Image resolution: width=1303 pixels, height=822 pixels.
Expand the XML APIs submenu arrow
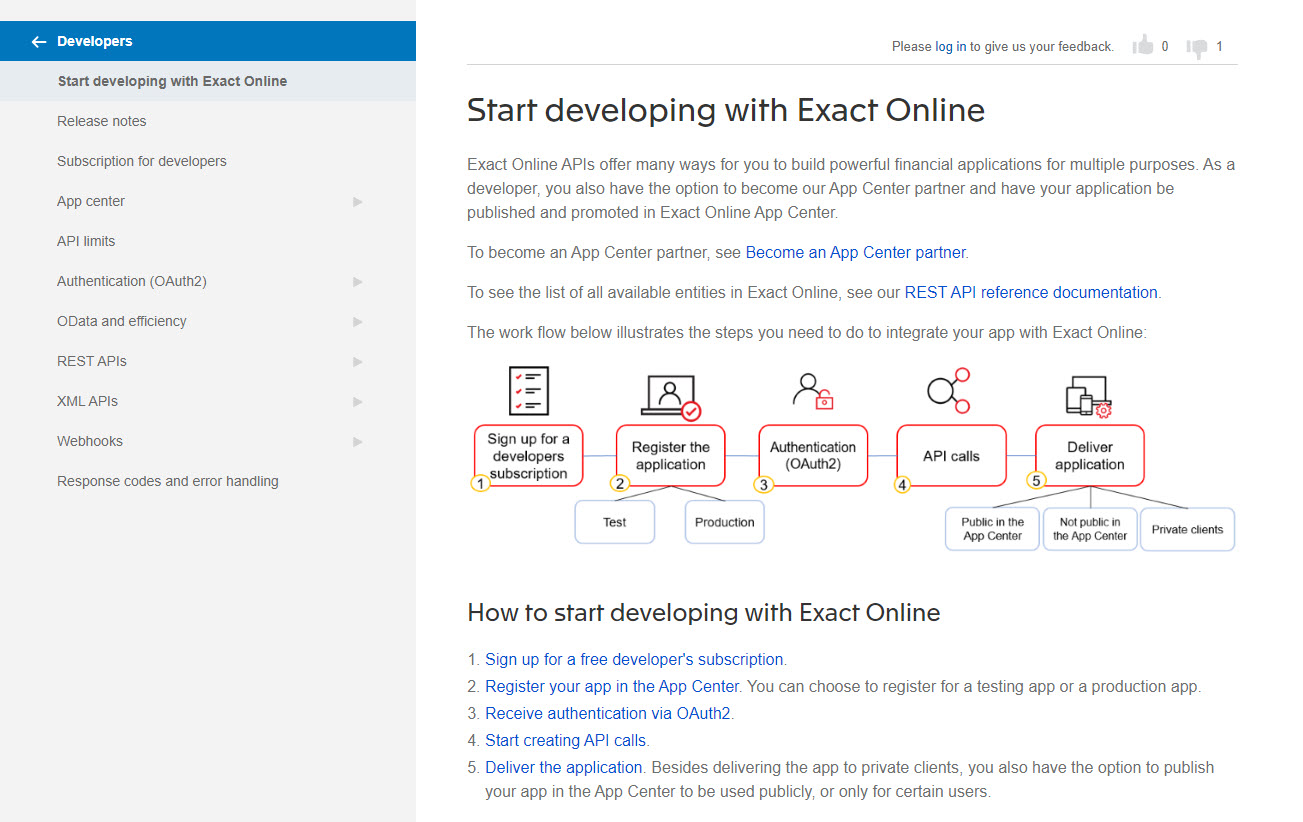(x=358, y=402)
